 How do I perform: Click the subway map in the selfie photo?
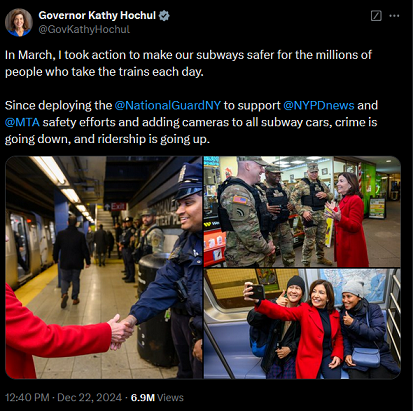point(353,287)
